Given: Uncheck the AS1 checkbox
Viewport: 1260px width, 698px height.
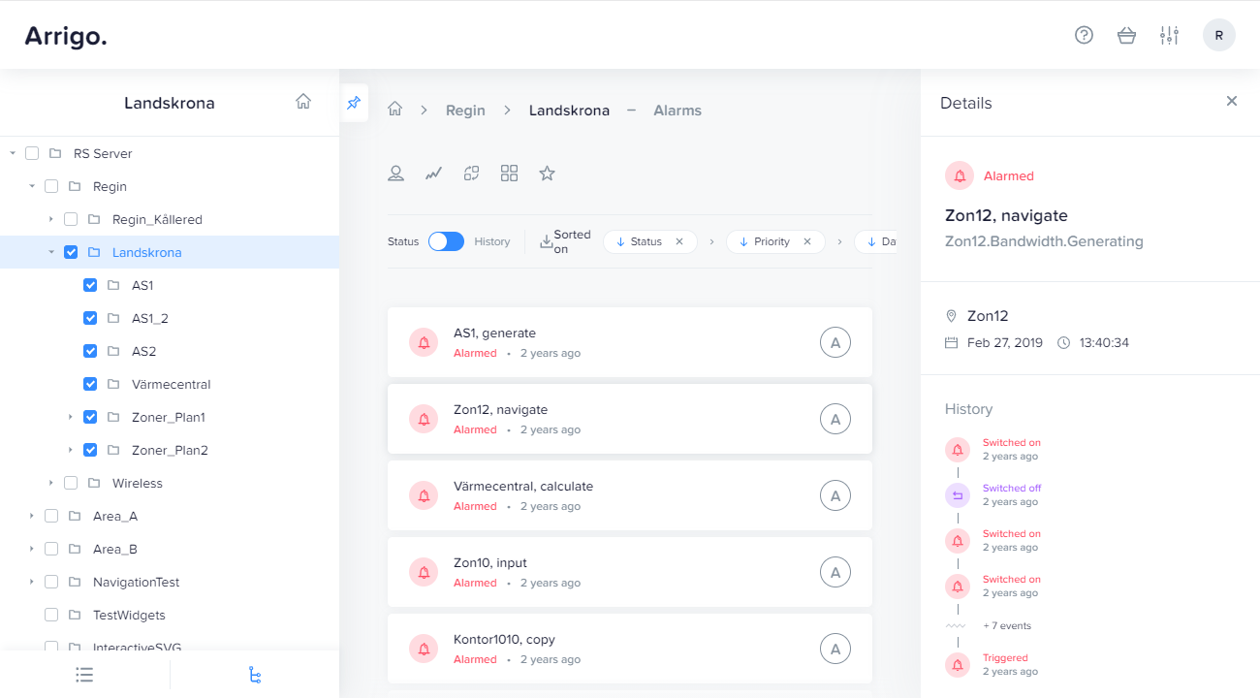Looking at the screenshot, I should (x=90, y=285).
